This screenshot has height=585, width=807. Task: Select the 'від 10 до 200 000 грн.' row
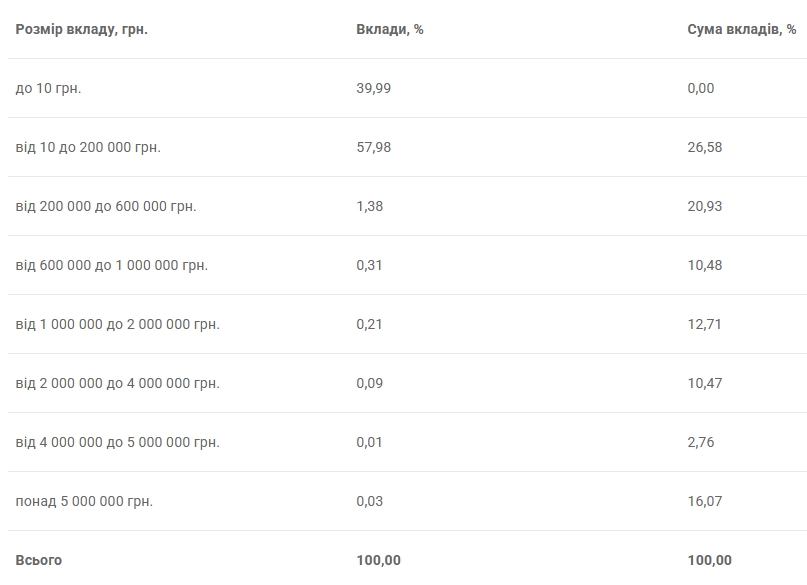[x=88, y=147]
